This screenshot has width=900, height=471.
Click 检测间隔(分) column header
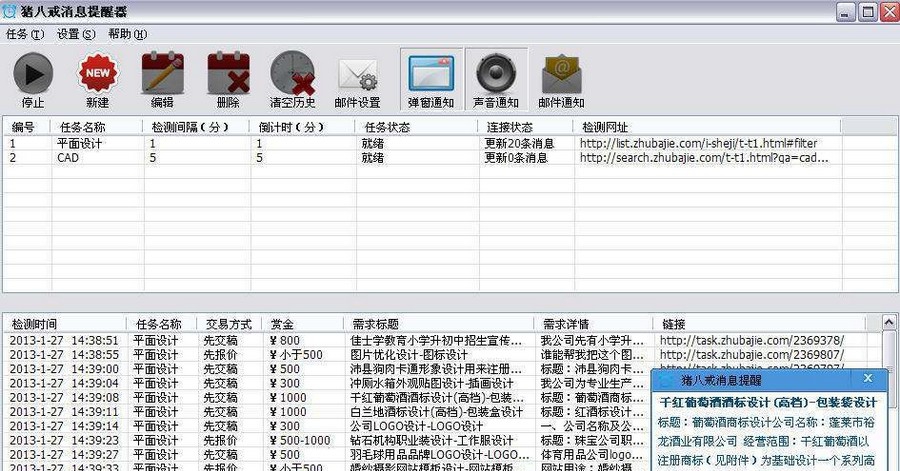click(196, 127)
